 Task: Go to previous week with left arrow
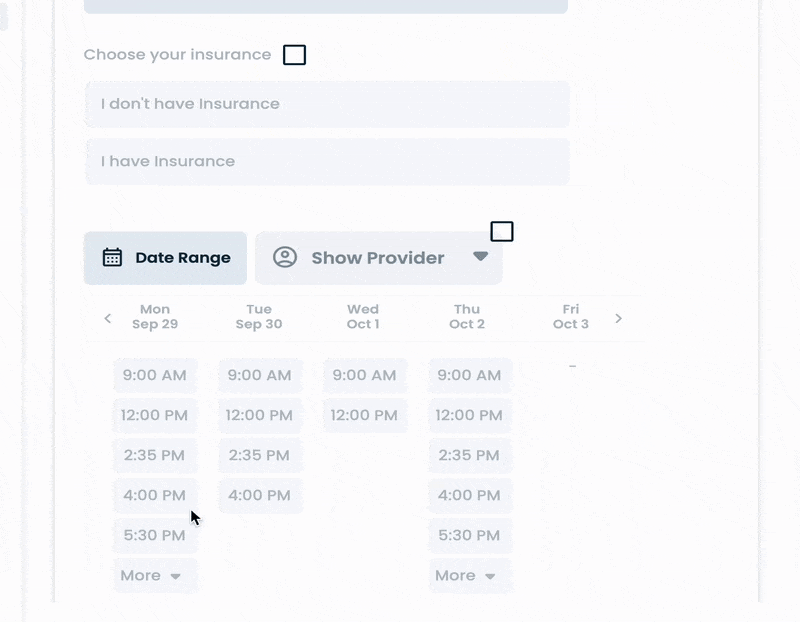pyautogui.click(x=108, y=319)
